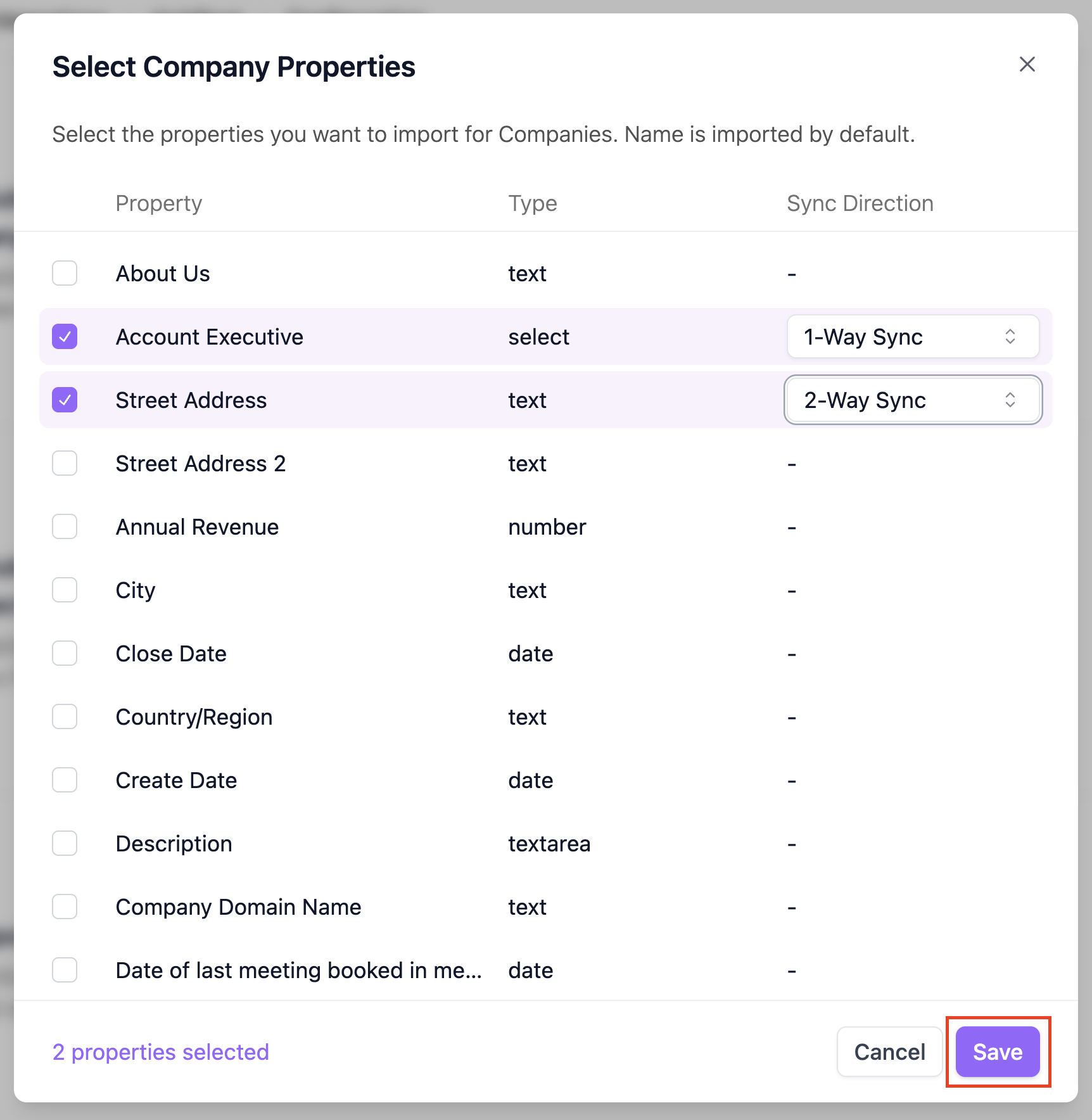Click chevron arrows on Street Address sync selector
Viewport: 1092px width, 1120px height.
point(1010,400)
